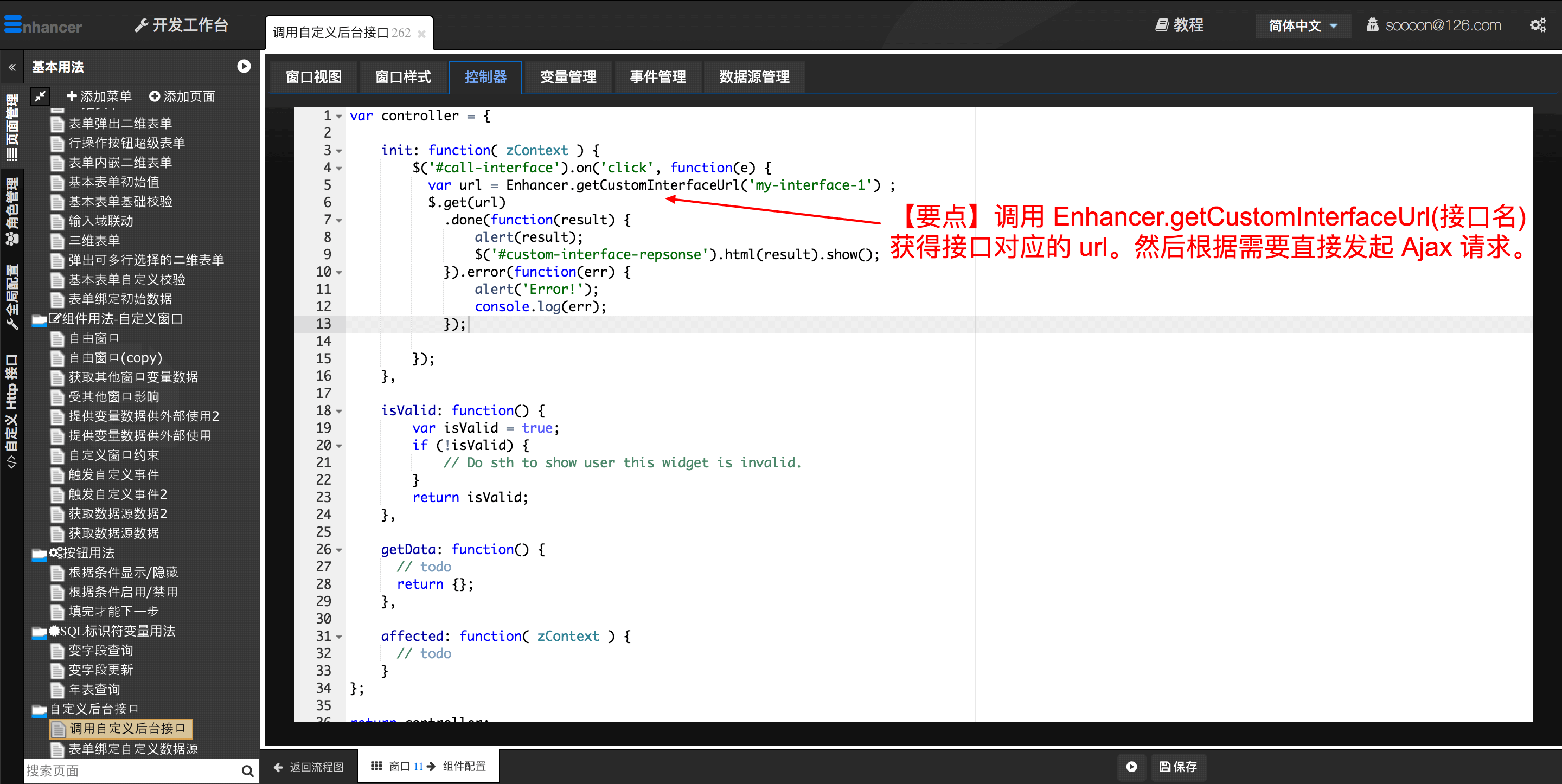Switch to the 数据源管理 tab

(x=754, y=77)
